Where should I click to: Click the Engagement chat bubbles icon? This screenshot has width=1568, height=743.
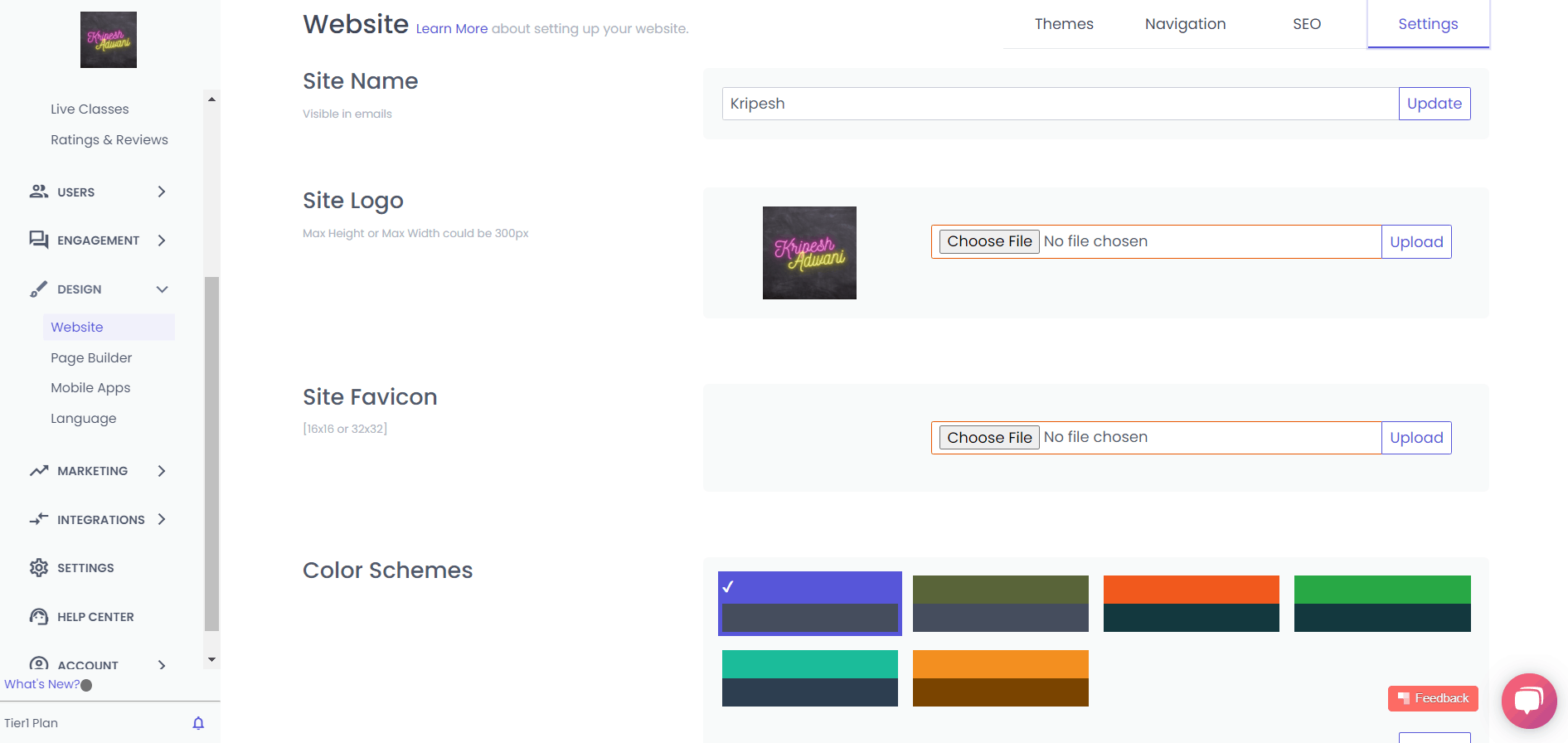[x=39, y=240]
